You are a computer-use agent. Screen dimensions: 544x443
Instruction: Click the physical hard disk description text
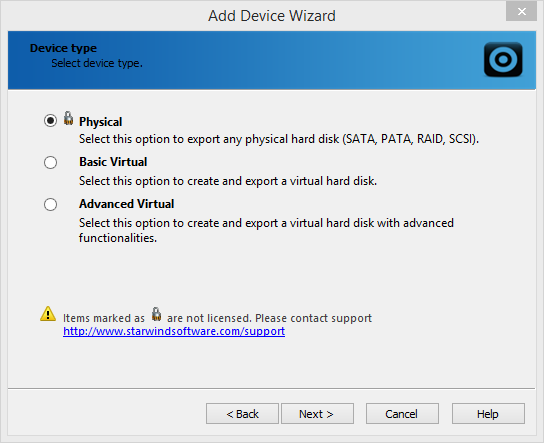coord(279,139)
